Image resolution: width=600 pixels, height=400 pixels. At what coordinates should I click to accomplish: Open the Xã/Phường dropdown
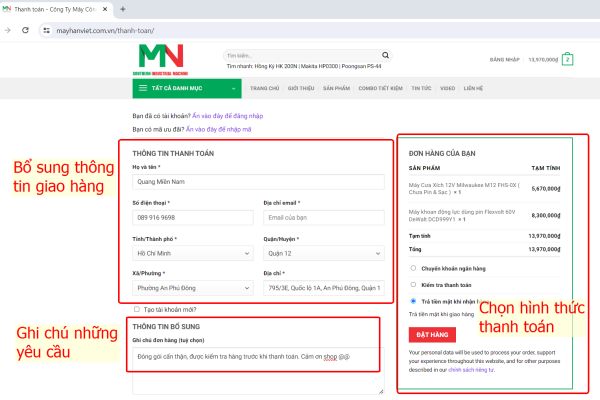[190, 287]
